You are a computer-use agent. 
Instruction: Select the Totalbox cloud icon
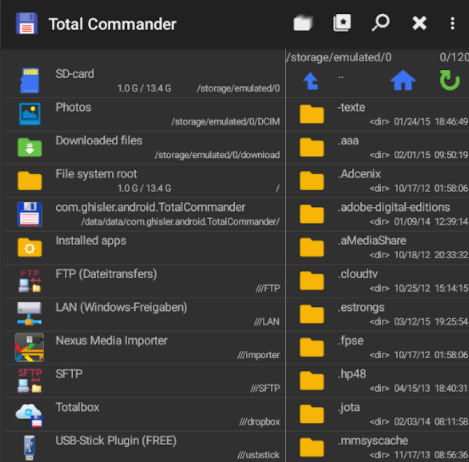pos(30,415)
